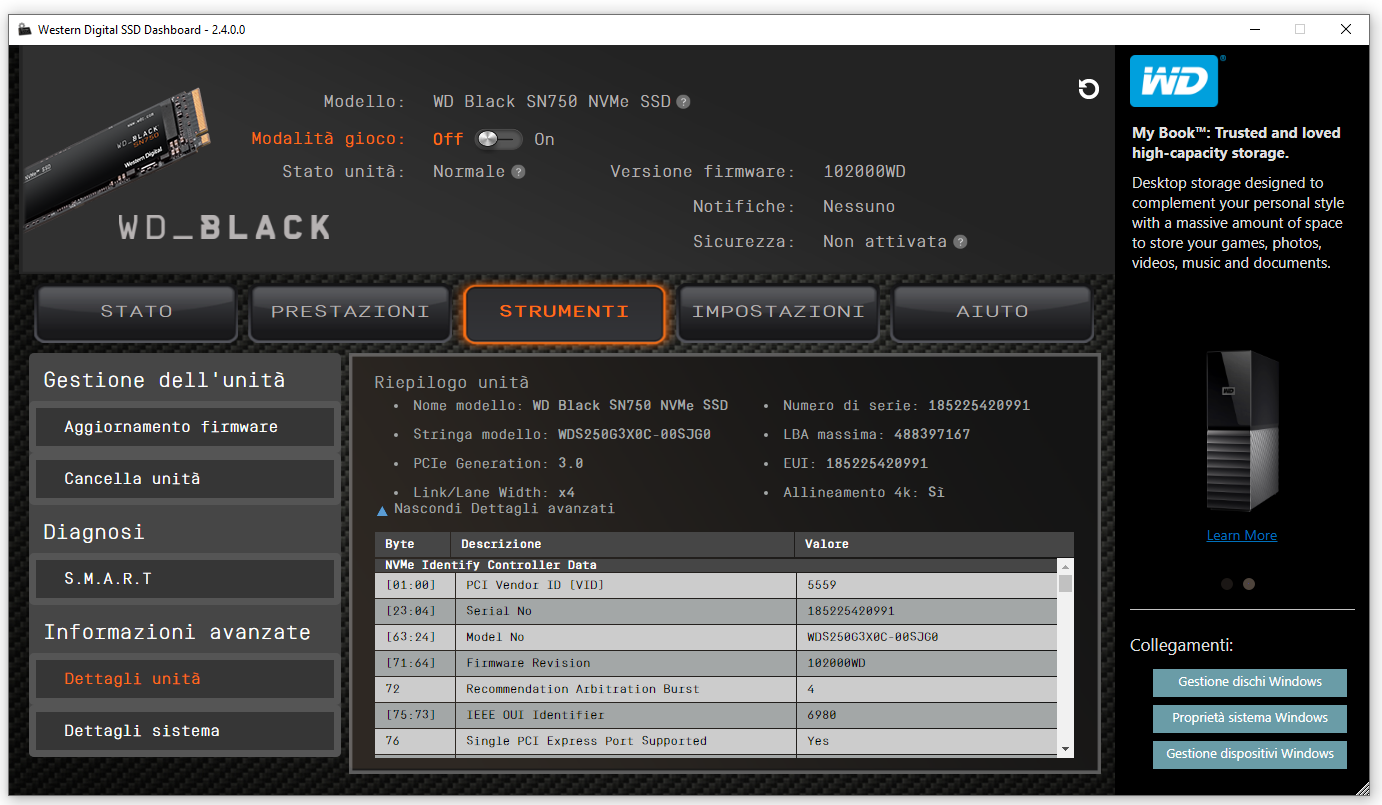Image resolution: width=1382 pixels, height=805 pixels.
Task: Click the Stringa modello summary line
Action: pyautogui.click(x=562, y=435)
